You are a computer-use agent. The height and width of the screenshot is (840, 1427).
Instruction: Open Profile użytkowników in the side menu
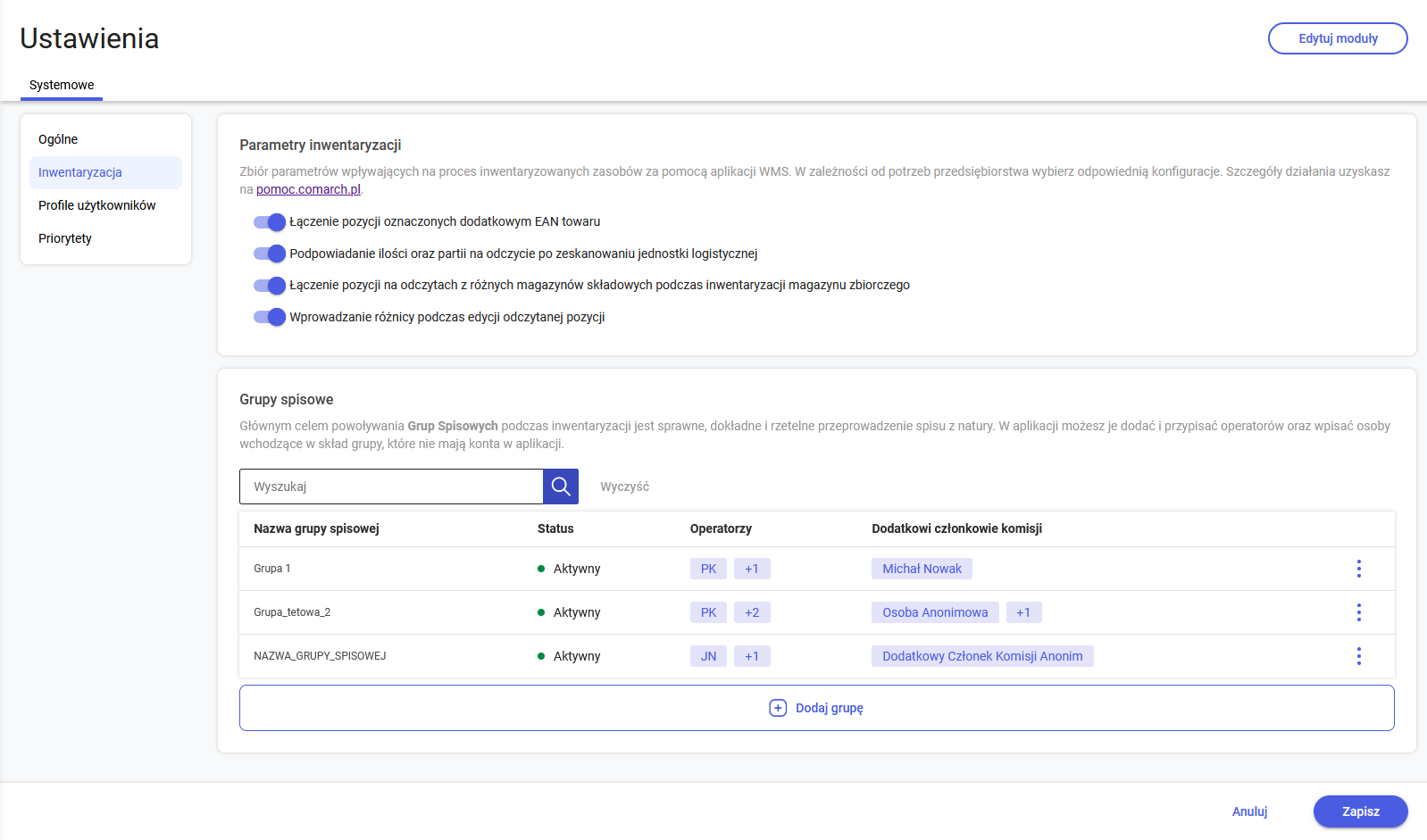pos(96,205)
